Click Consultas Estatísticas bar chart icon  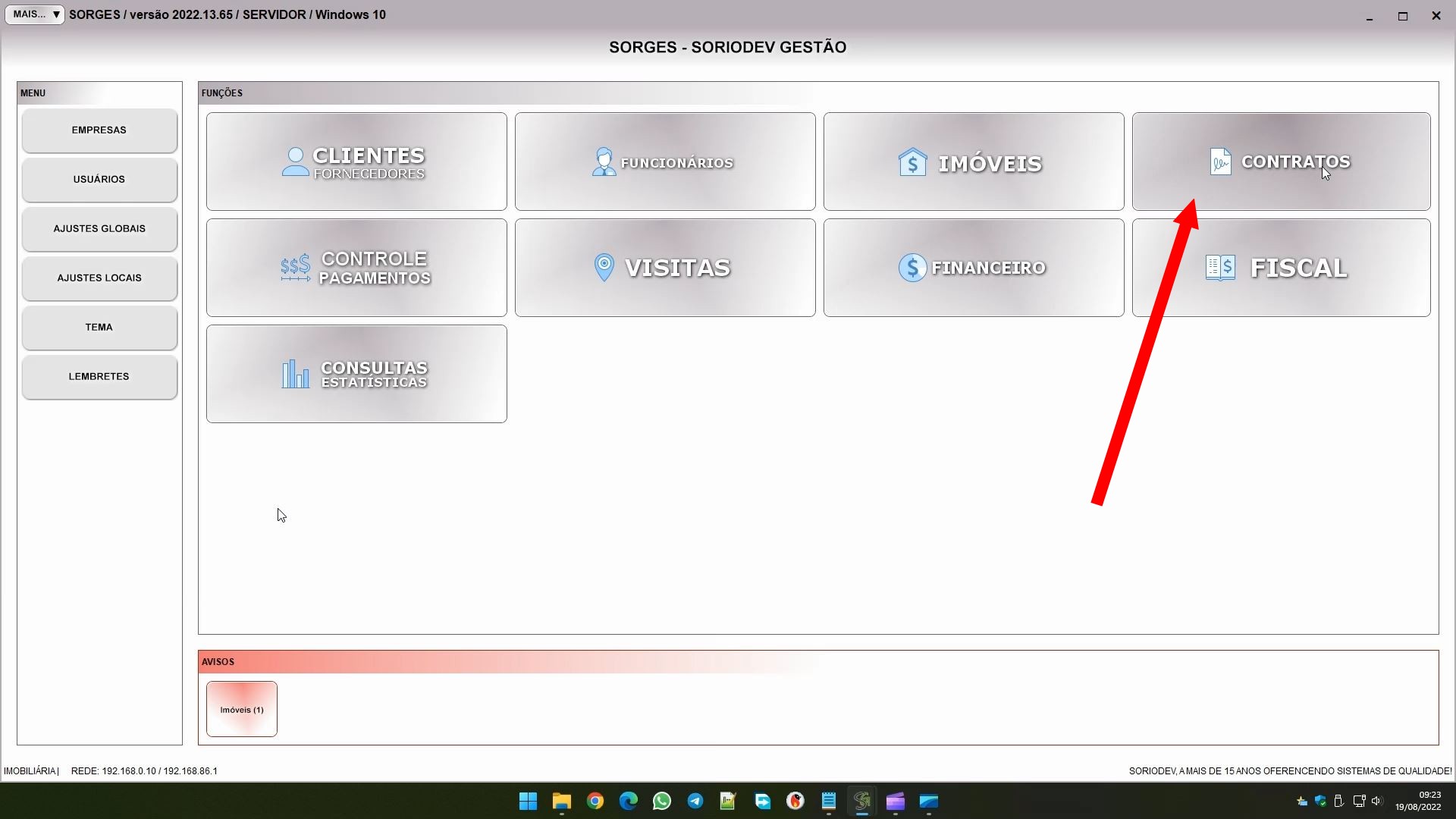click(x=295, y=374)
